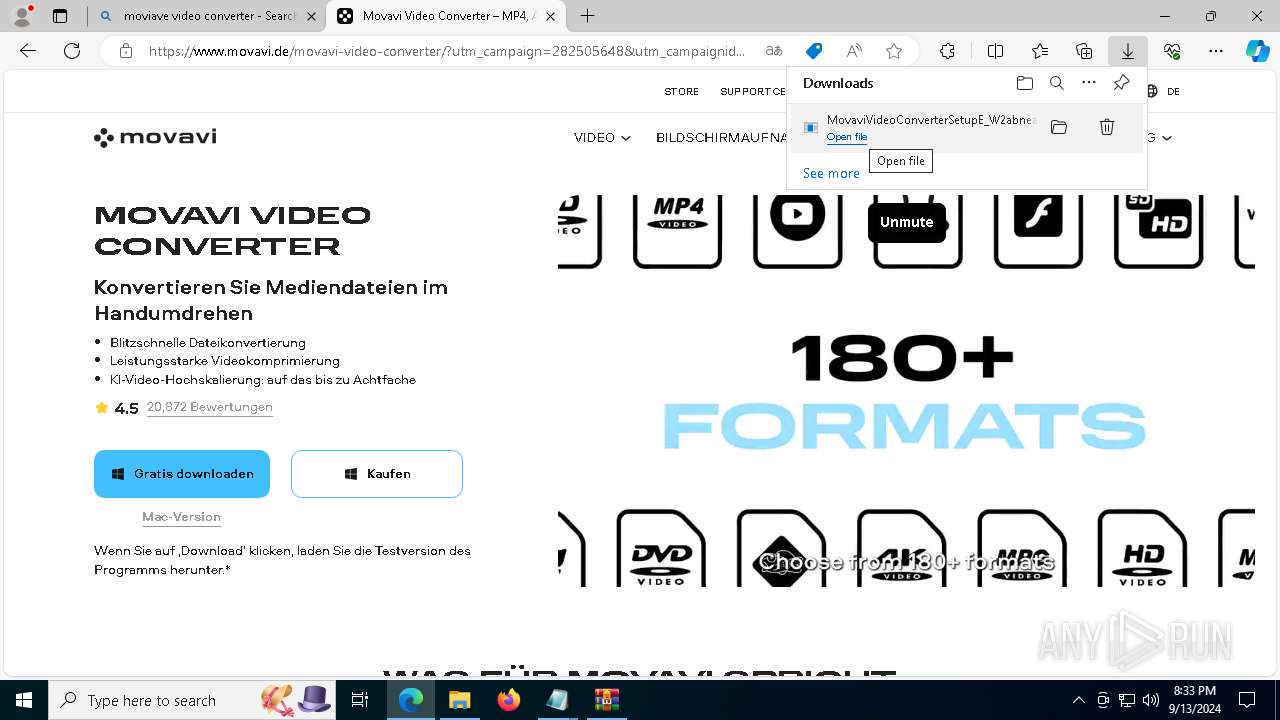Open the Copilot sidebar icon
The width and height of the screenshot is (1280, 720).
click(1257, 51)
